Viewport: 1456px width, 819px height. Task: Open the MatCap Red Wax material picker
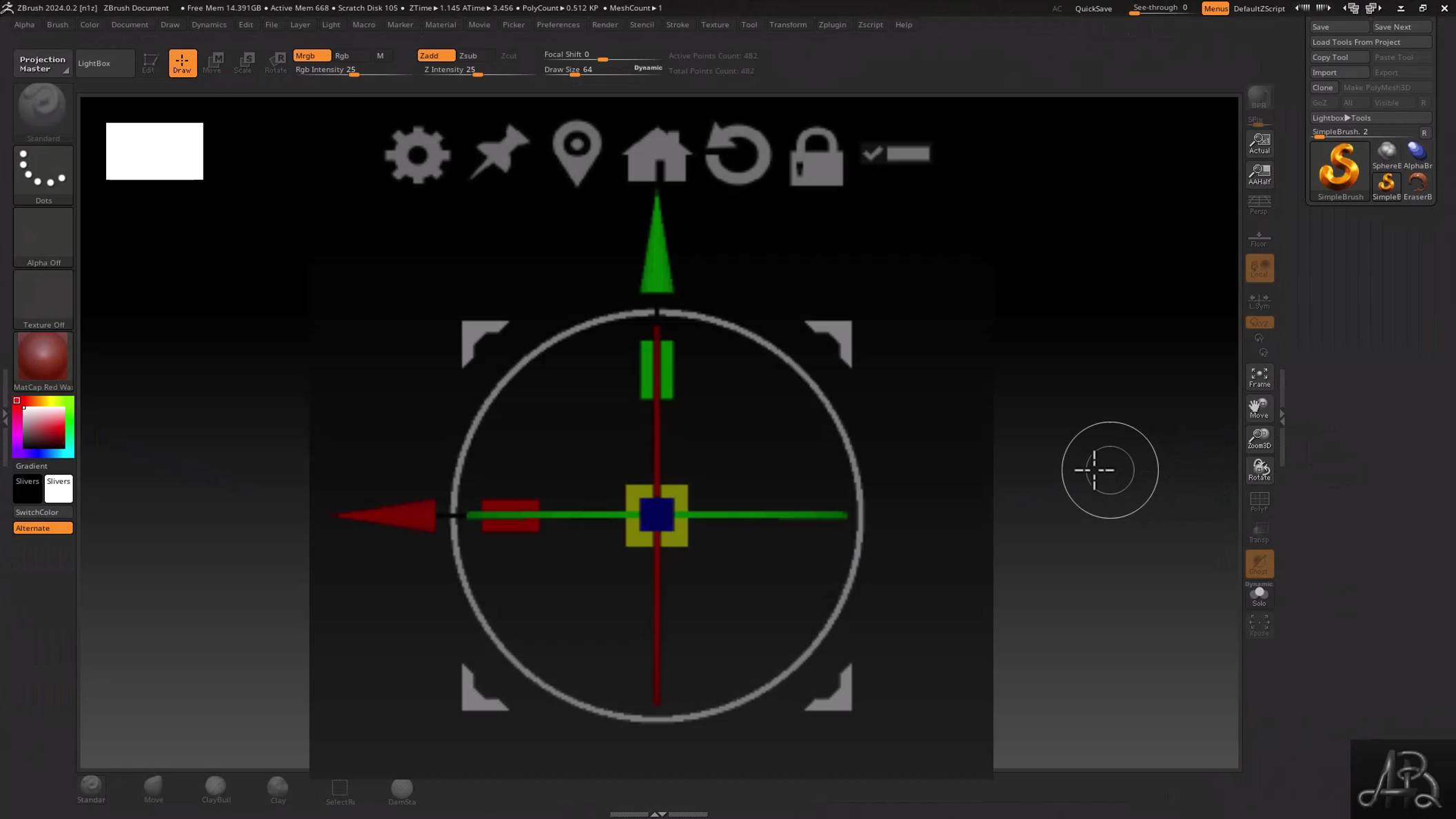click(43, 361)
